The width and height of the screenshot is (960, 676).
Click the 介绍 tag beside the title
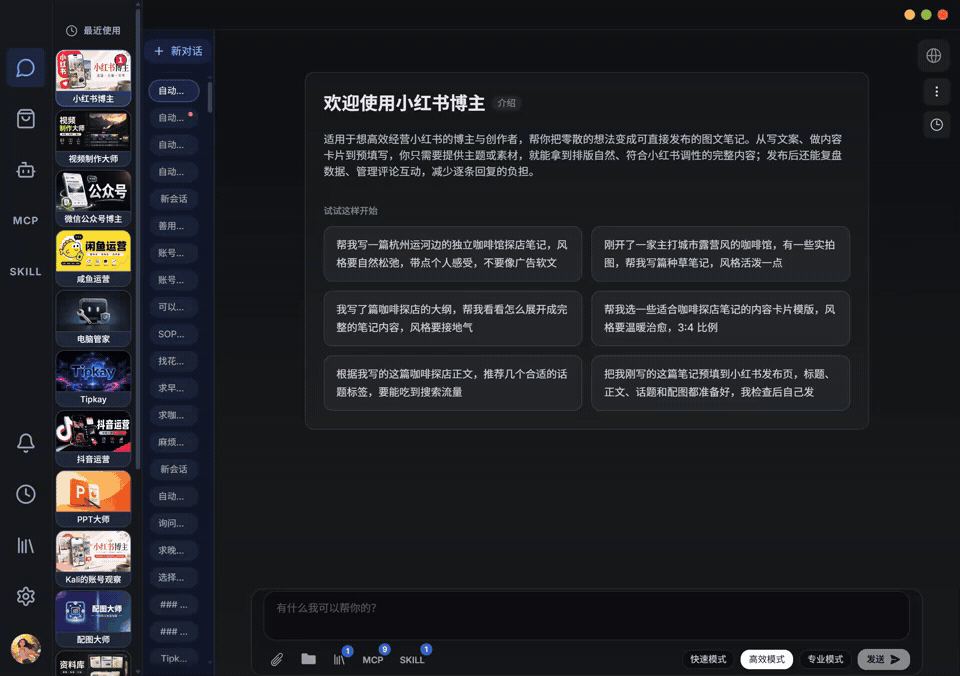click(506, 103)
